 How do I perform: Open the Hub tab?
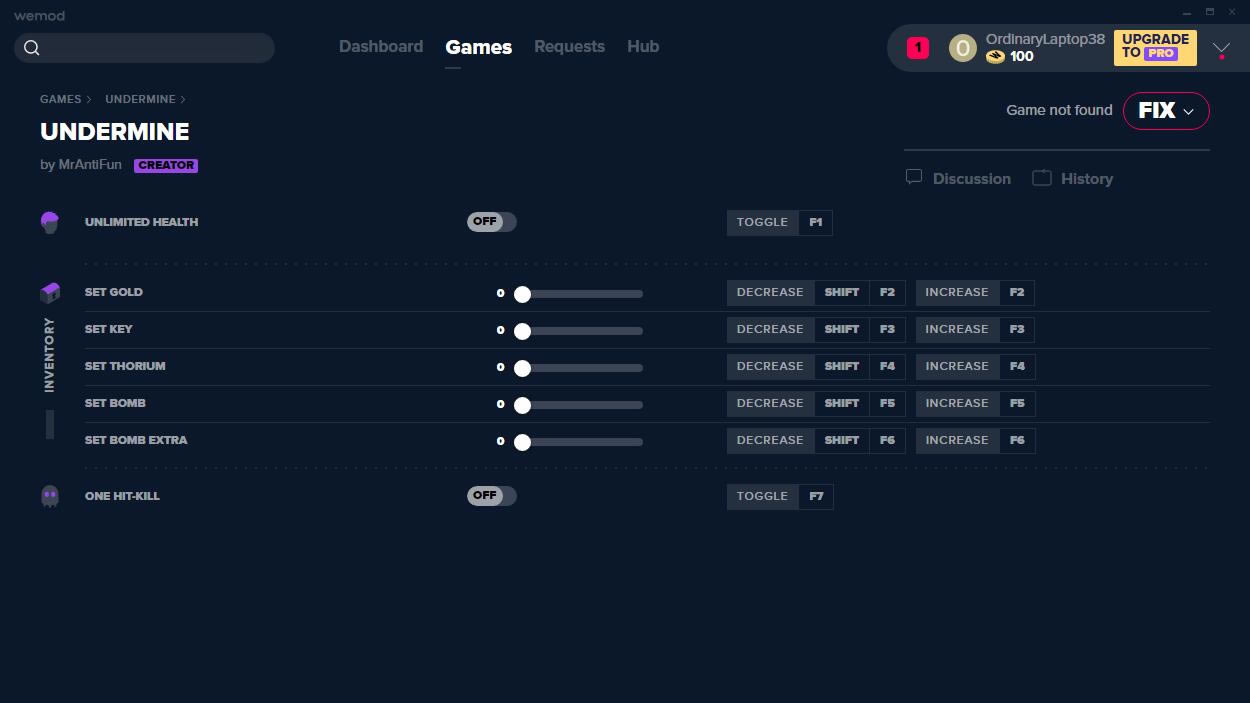tap(643, 47)
